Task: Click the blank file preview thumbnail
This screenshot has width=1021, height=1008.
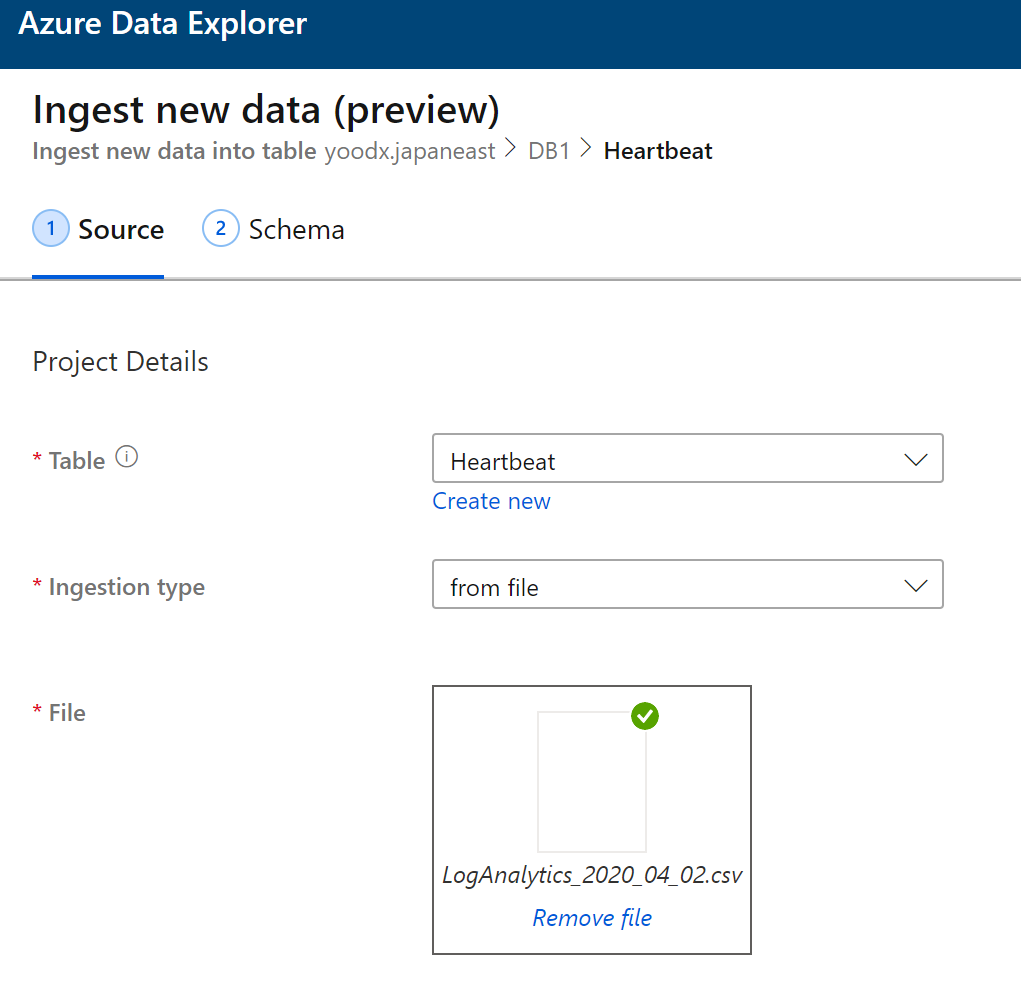Action: pyautogui.click(x=592, y=781)
